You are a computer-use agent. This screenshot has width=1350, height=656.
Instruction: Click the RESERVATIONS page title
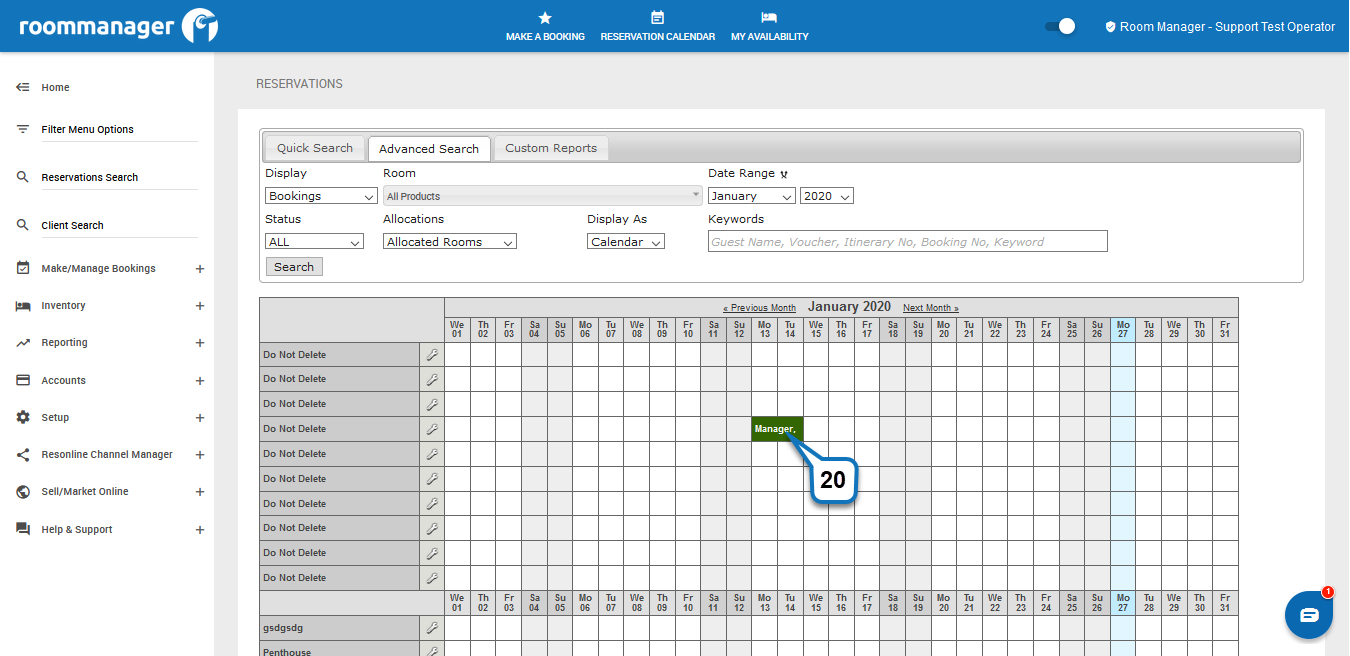299,84
